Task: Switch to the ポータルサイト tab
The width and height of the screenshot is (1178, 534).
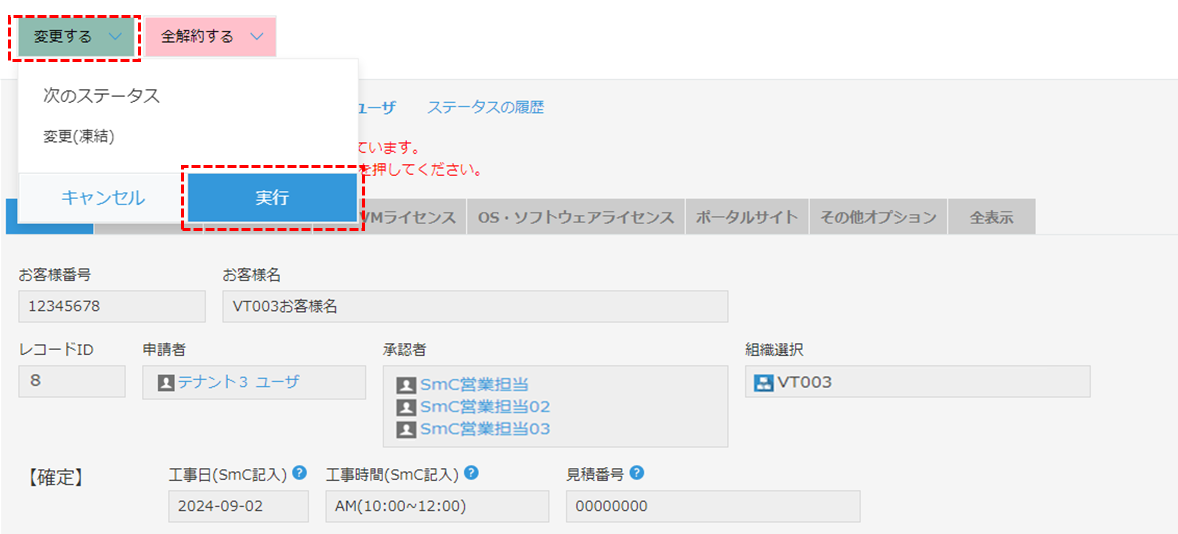Action: coord(747,218)
